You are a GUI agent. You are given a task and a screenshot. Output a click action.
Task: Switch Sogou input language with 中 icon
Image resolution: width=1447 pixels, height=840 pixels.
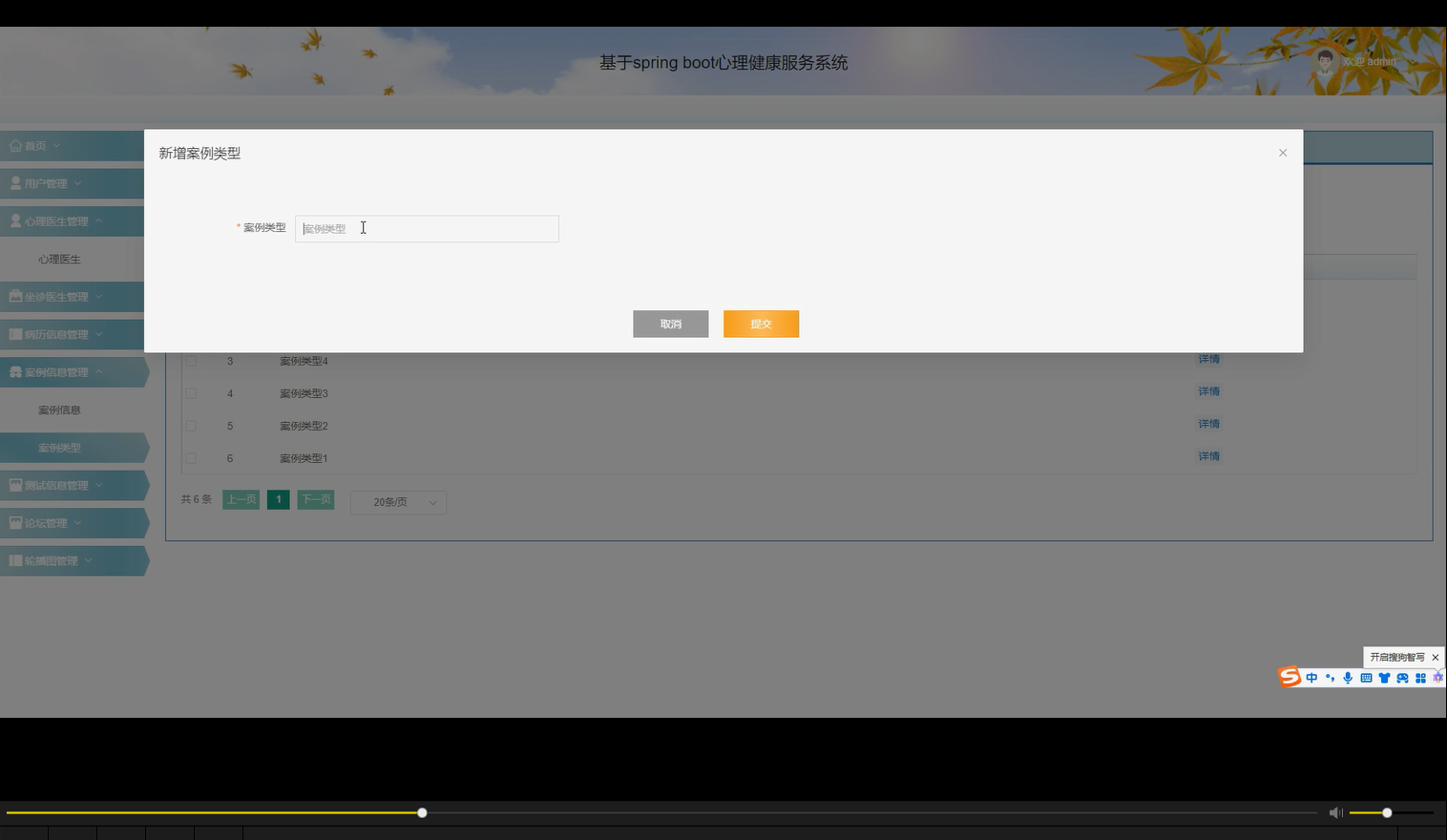pyautogui.click(x=1311, y=678)
